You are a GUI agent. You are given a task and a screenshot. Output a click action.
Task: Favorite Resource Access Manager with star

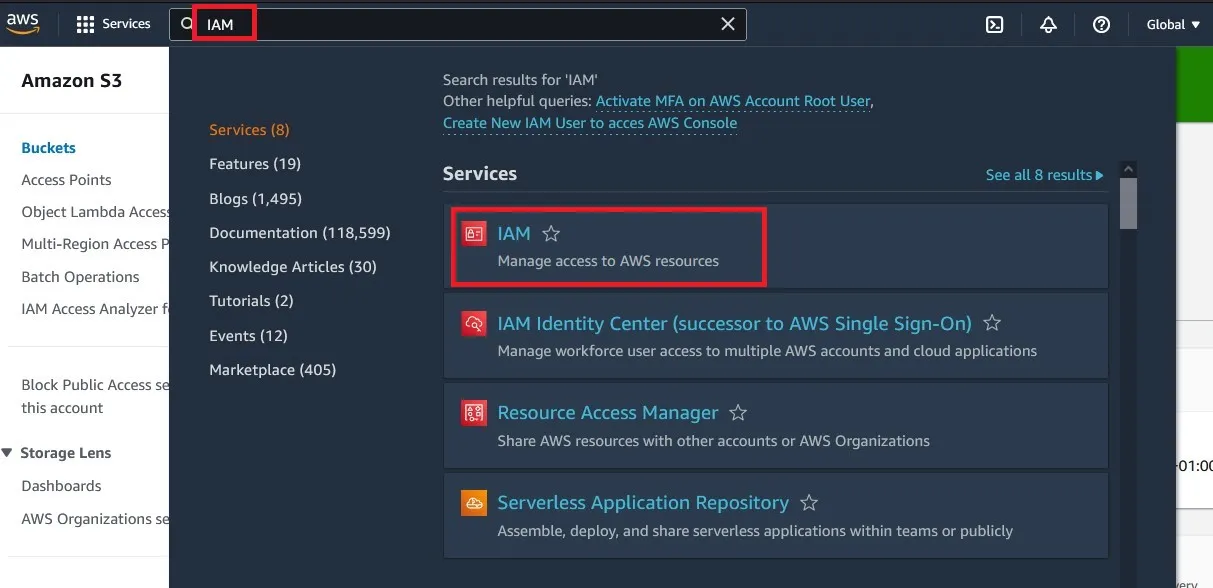coord(738,413)
